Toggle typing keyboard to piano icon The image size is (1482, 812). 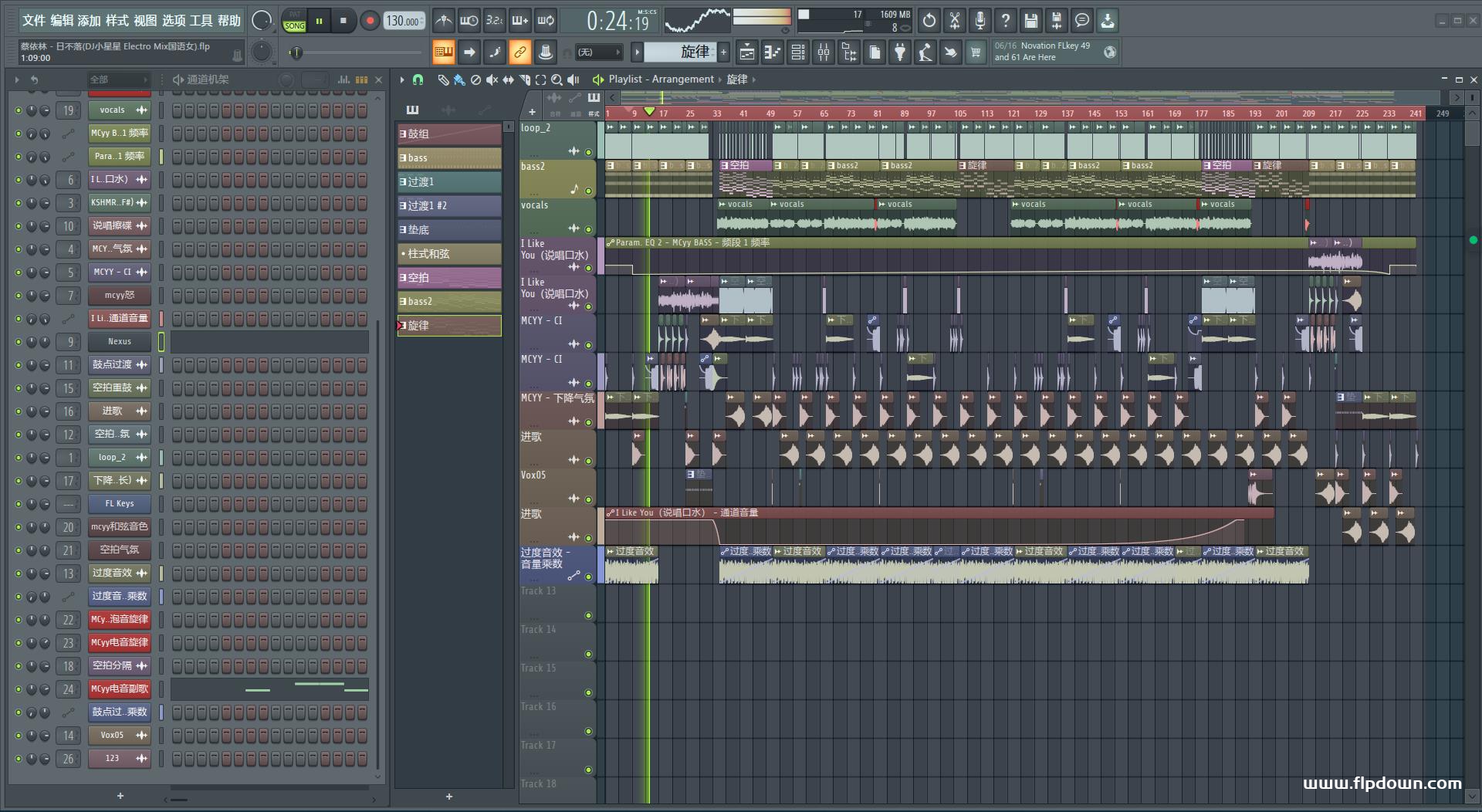point(443,52)
